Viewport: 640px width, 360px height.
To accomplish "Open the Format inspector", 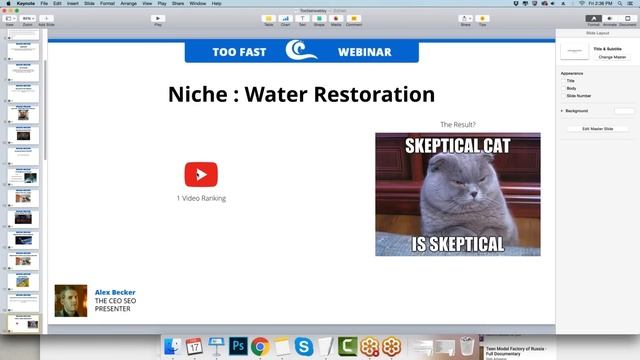I will point(593,18).
